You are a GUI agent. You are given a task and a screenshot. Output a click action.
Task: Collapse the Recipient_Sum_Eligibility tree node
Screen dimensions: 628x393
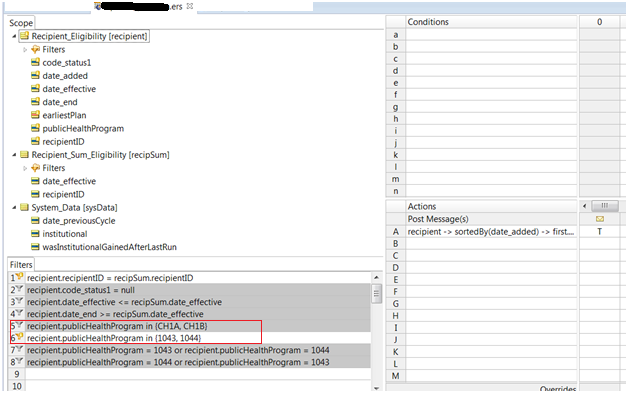pos(14,155)
